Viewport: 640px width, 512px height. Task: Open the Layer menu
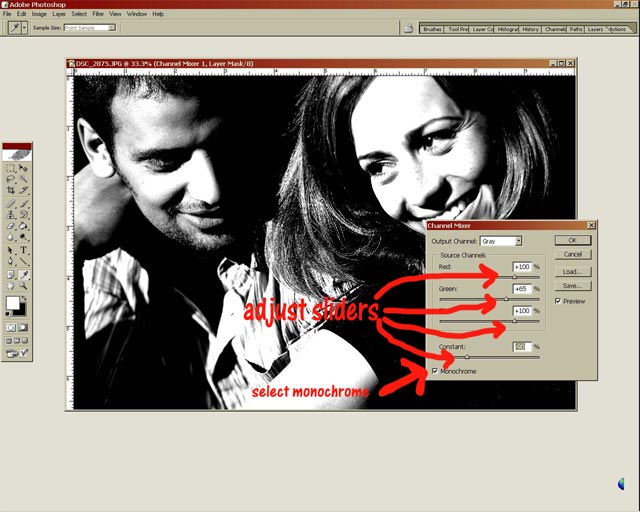[59, 14]
